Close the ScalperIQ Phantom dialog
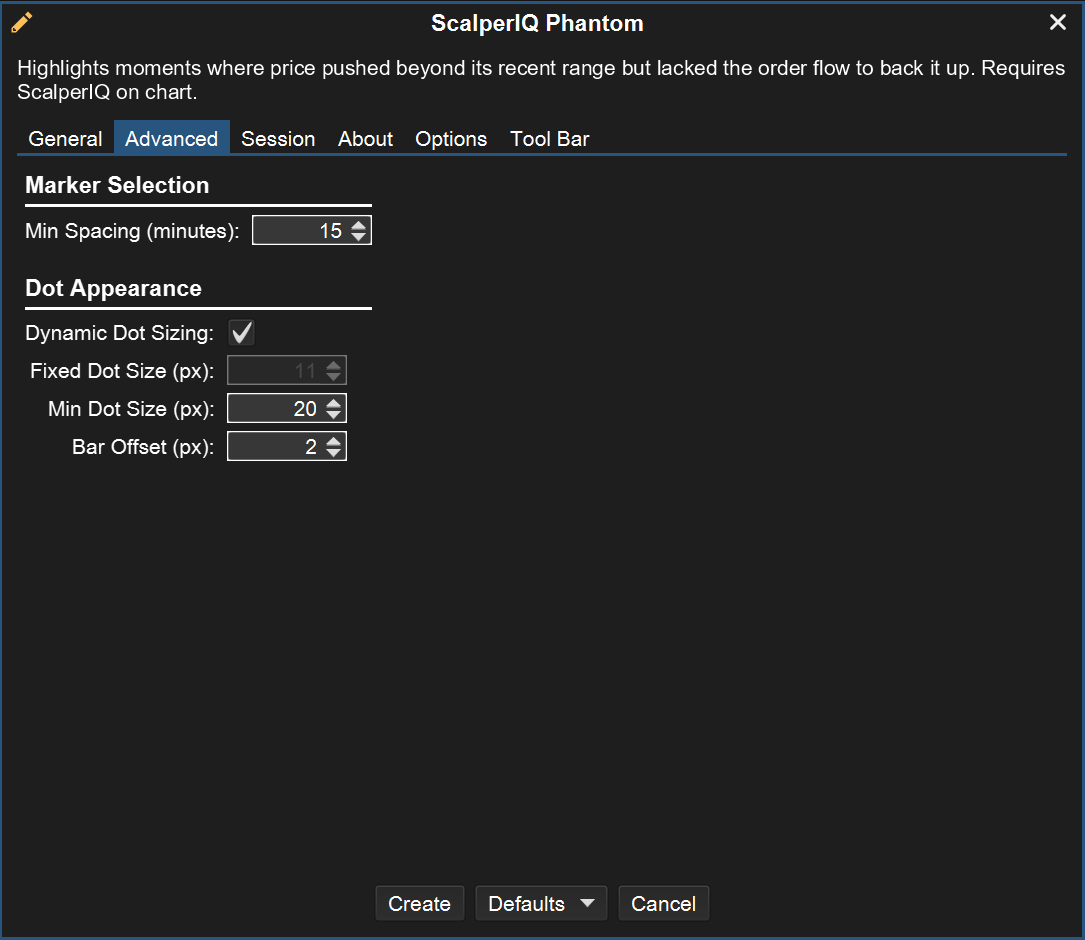Image resolution: width=1085 pixels, height=940 pixels. [1057, 22]
